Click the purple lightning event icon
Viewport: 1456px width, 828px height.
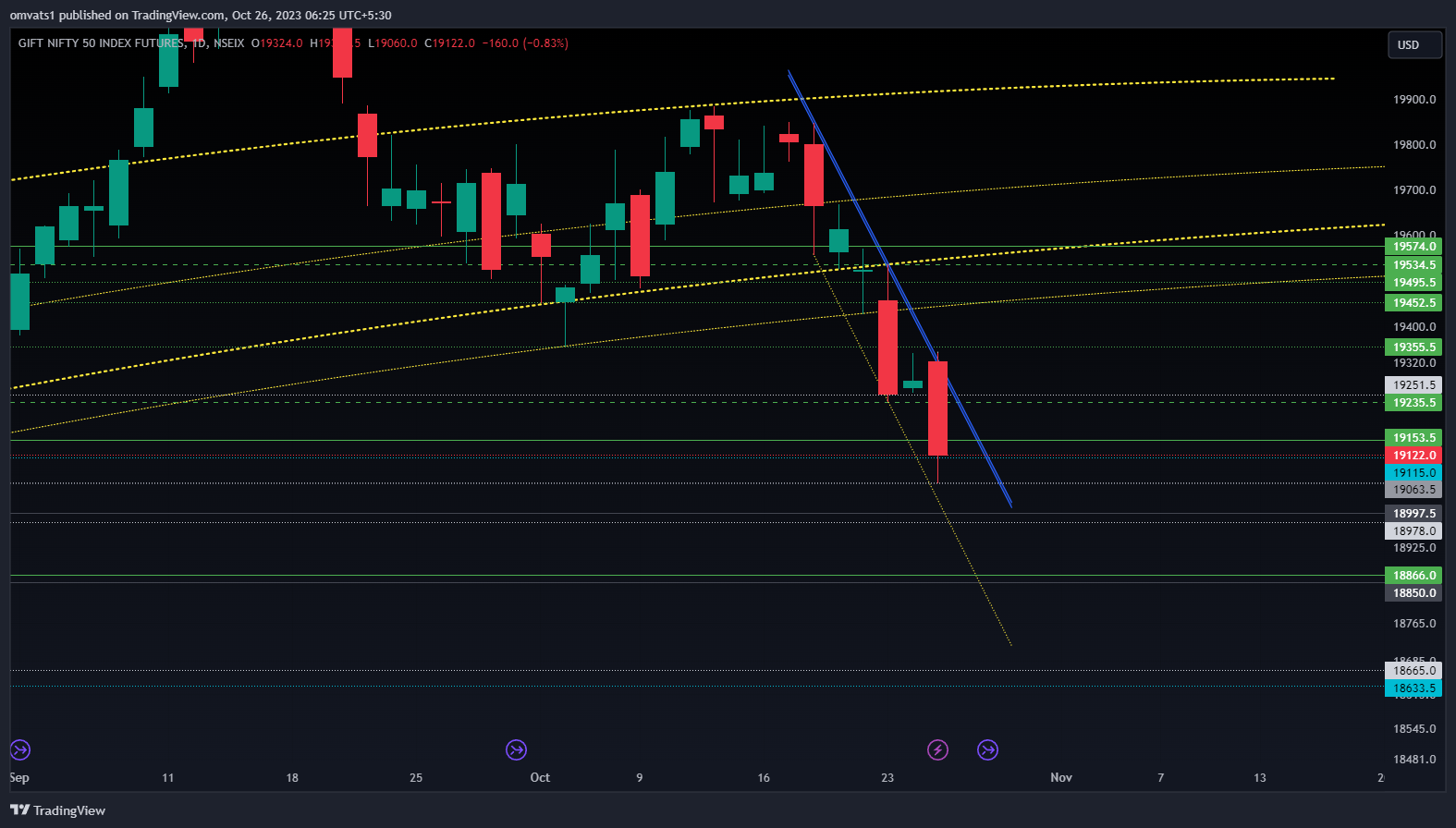point(937,749)
